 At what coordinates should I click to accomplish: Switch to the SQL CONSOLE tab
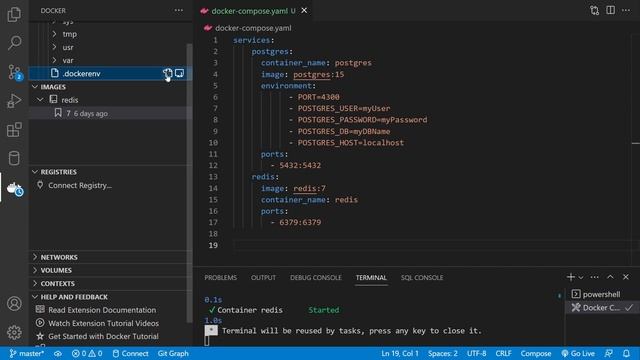tap(422, 278)
